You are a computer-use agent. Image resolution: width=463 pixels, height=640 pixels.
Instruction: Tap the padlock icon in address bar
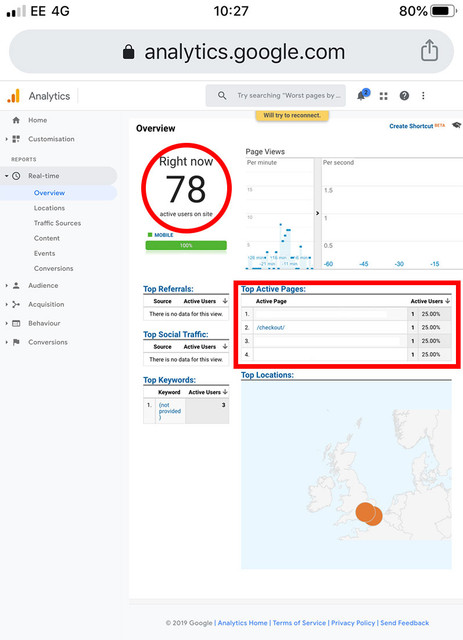(x=129, y=52)
